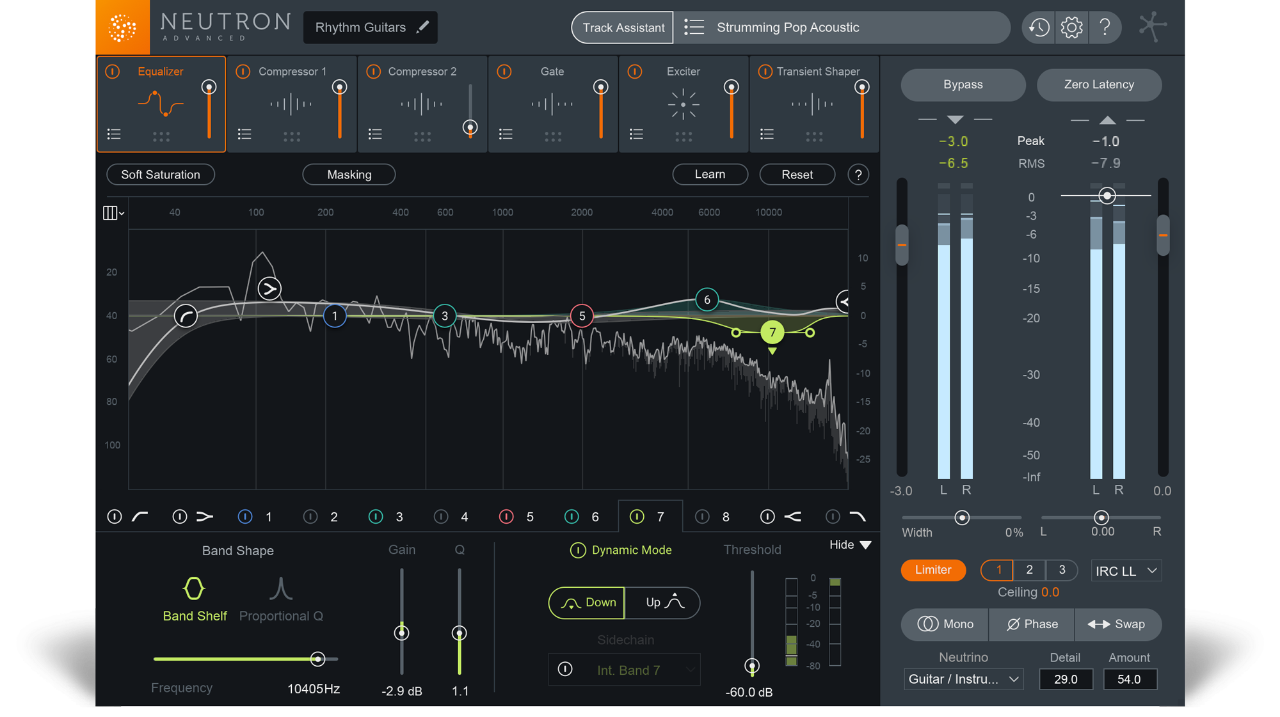
Task: Toggle the Transient Shaper power button
Action: coord(766,71)
